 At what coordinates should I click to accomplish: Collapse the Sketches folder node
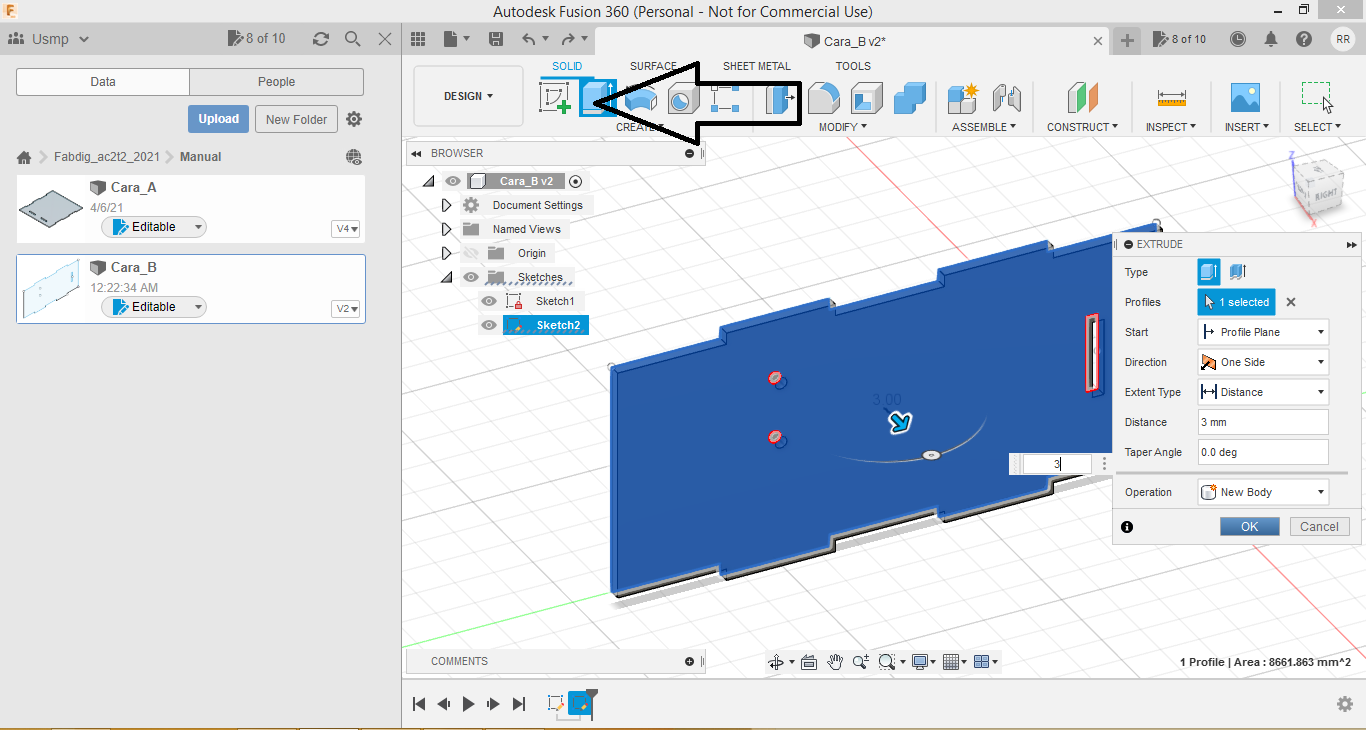447,277
